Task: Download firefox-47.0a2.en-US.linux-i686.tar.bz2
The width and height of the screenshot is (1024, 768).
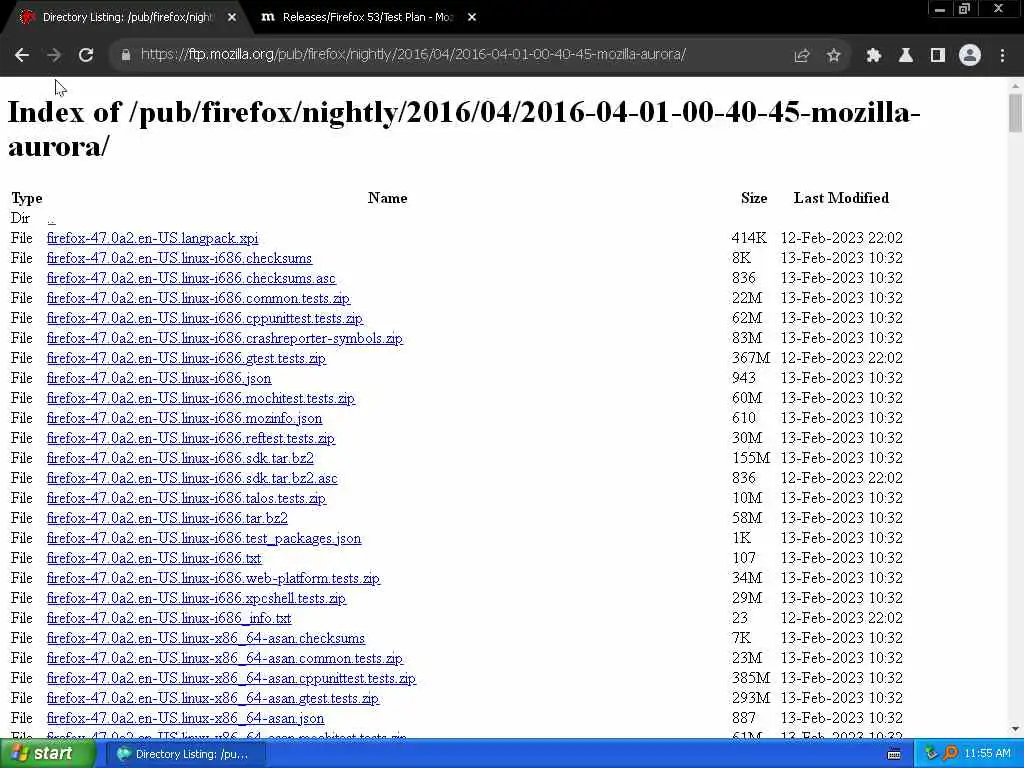Action: click(167, 519)
